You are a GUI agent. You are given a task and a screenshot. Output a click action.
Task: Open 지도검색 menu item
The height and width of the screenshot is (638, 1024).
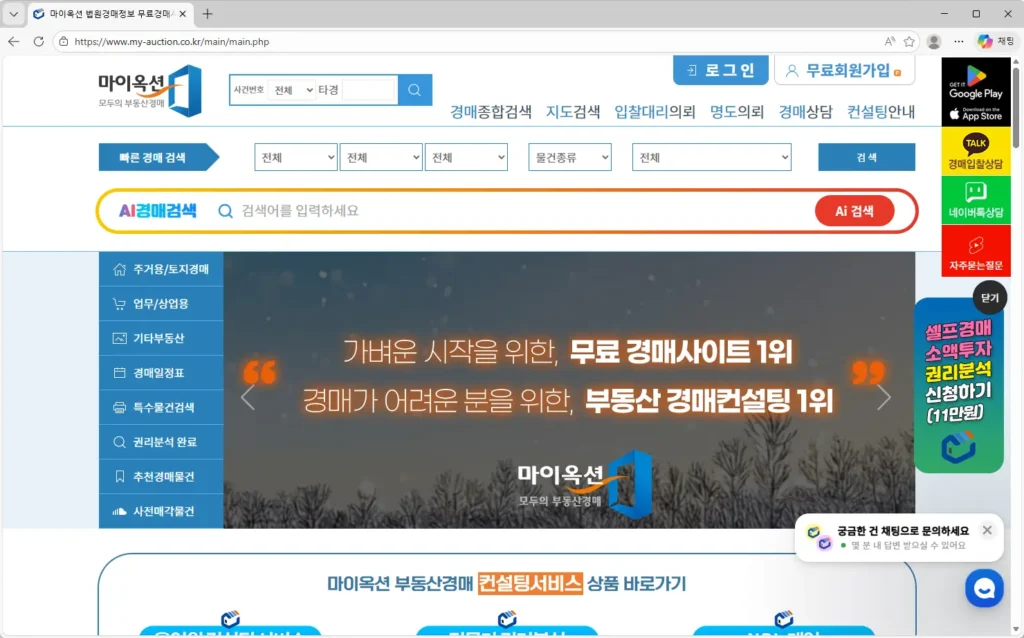[572, 112]
